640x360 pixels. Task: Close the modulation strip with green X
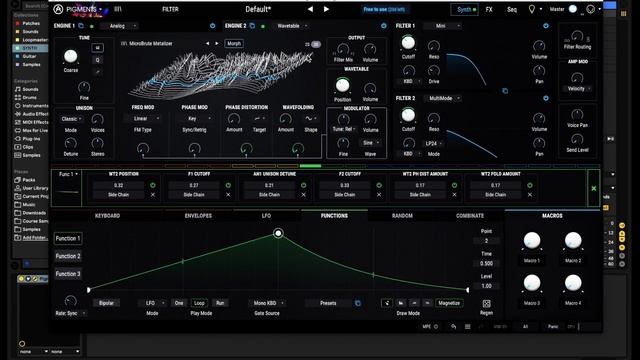pyautogui.click(x=593, y=188)
